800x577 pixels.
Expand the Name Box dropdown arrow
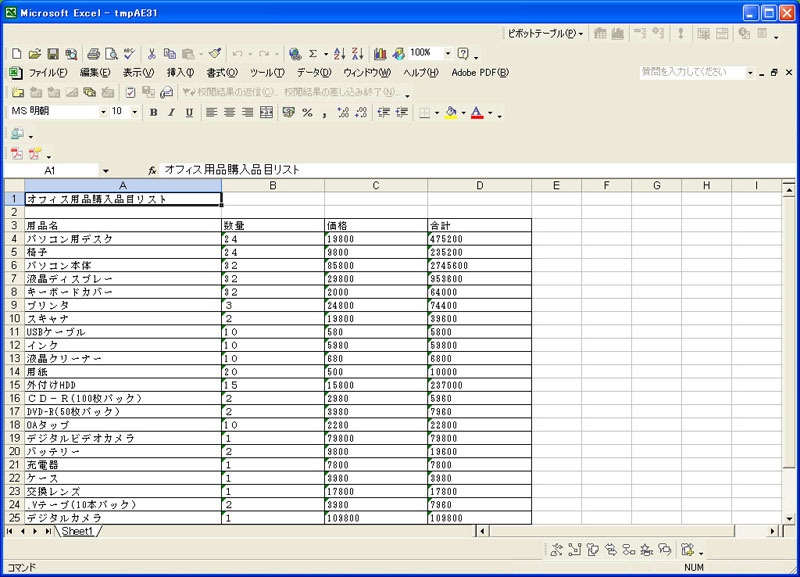(x=105, y=170)
